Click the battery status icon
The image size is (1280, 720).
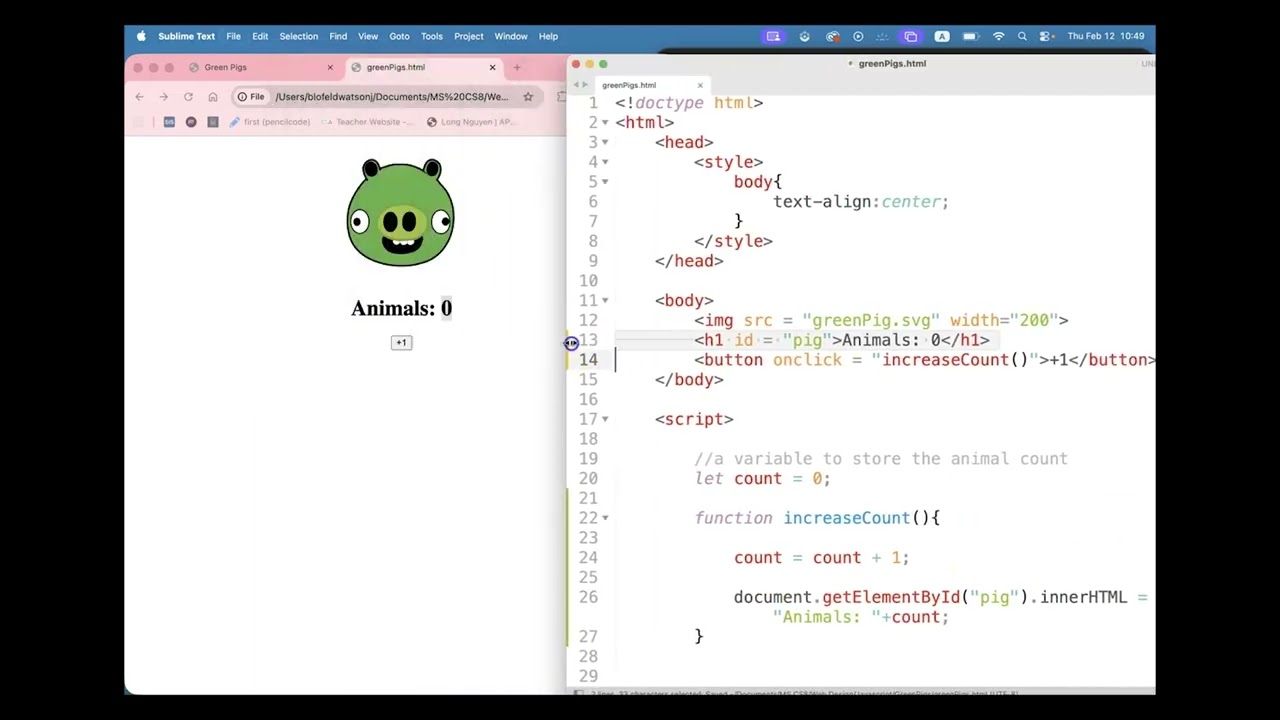pyautogui.click(x=970, y=36)
